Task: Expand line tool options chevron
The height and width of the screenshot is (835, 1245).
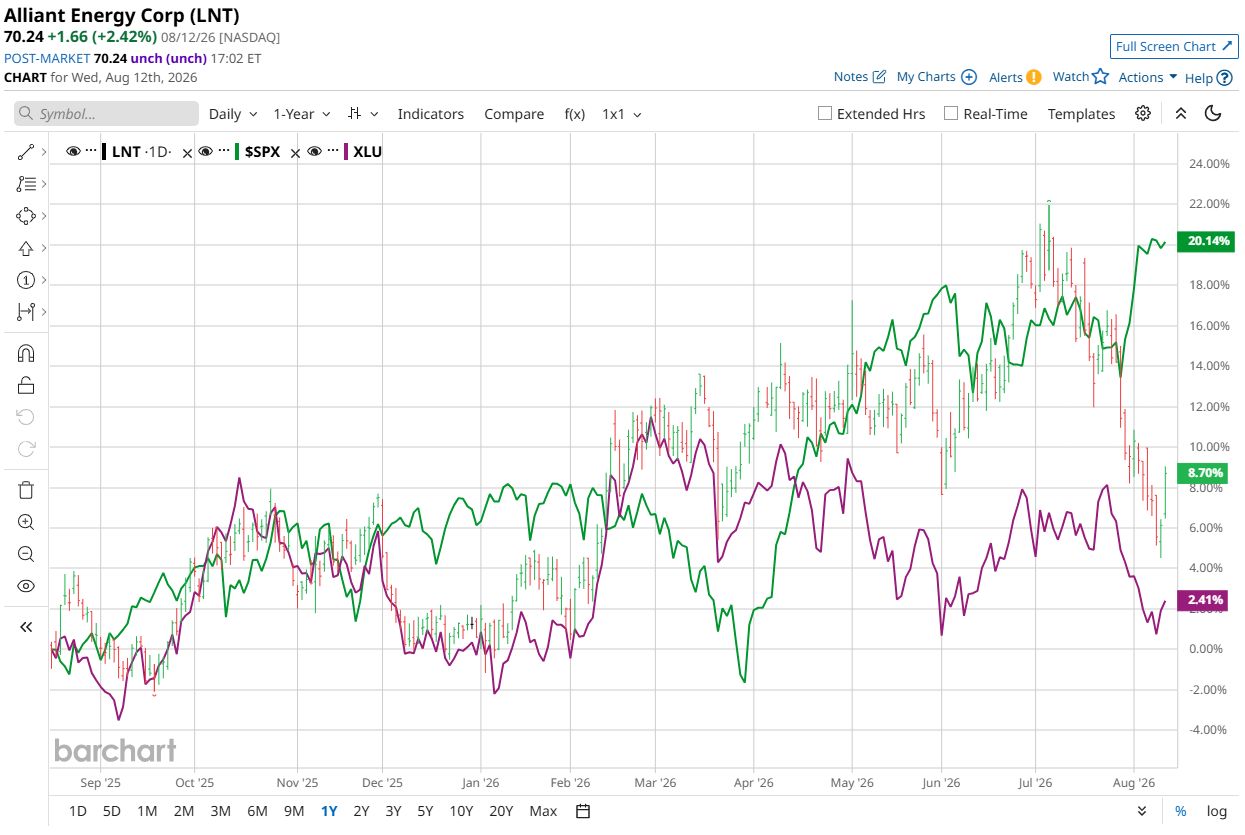Action: tap(43, 152)
